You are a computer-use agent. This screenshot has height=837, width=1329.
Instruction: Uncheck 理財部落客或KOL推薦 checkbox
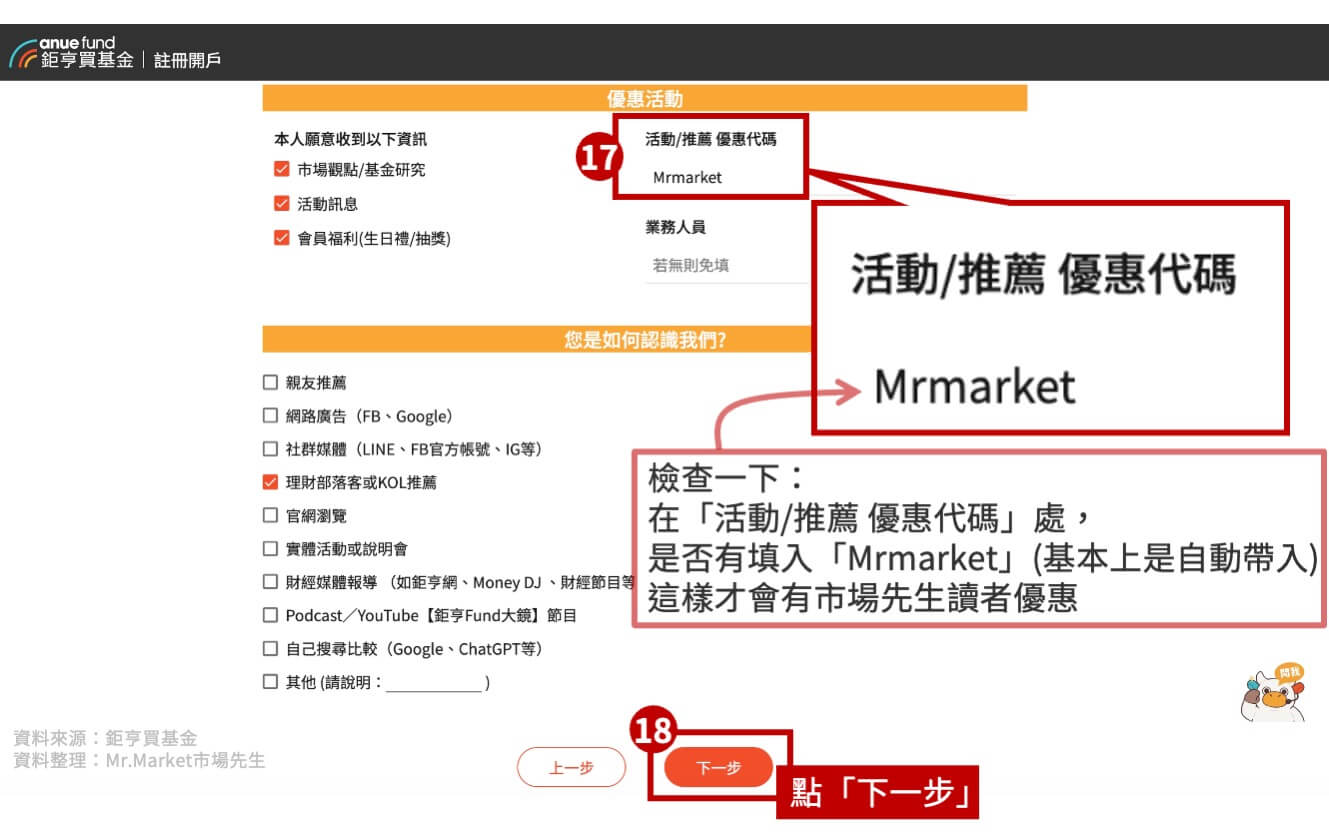tap(270, 483)
